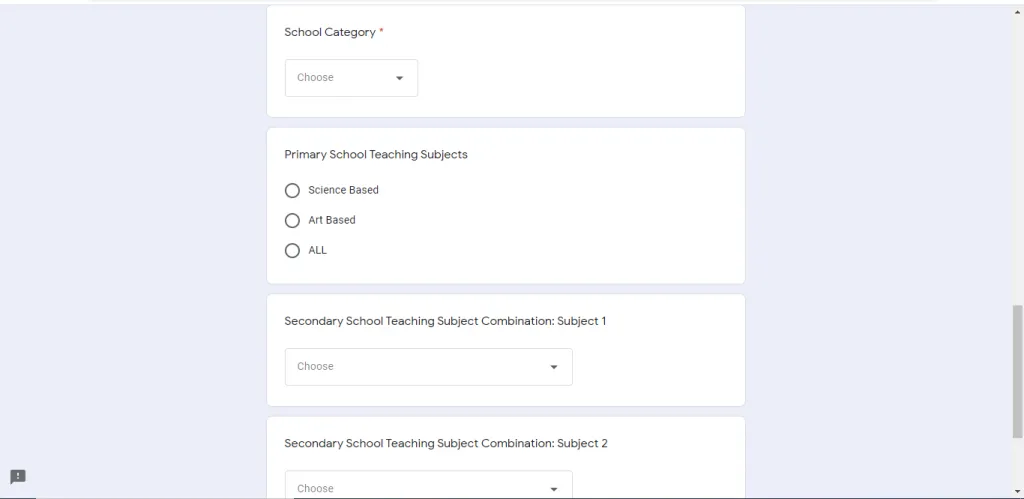
Task: Click the Secondary School Subject 2 question title
Action: 445,443
